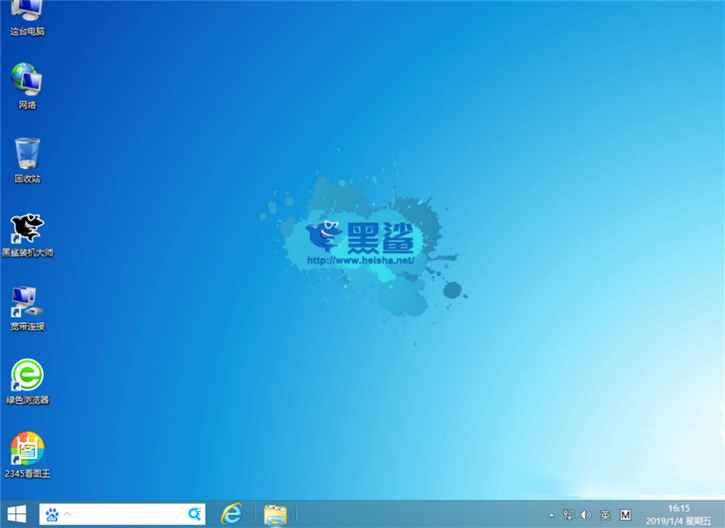Expand the Baidu search engine chevron
This screenshot has height=528, width=725.
coord(68,514)
